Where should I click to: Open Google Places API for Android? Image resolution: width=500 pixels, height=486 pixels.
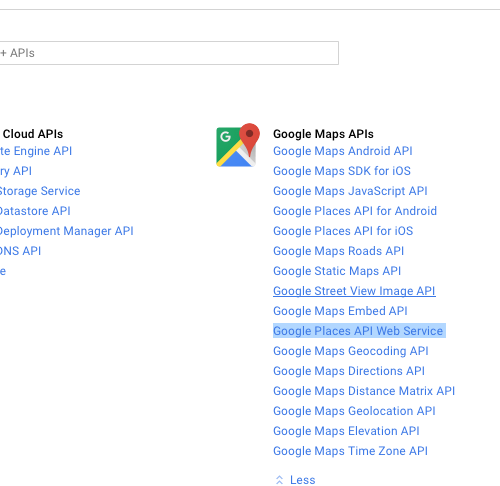(355, 211)
